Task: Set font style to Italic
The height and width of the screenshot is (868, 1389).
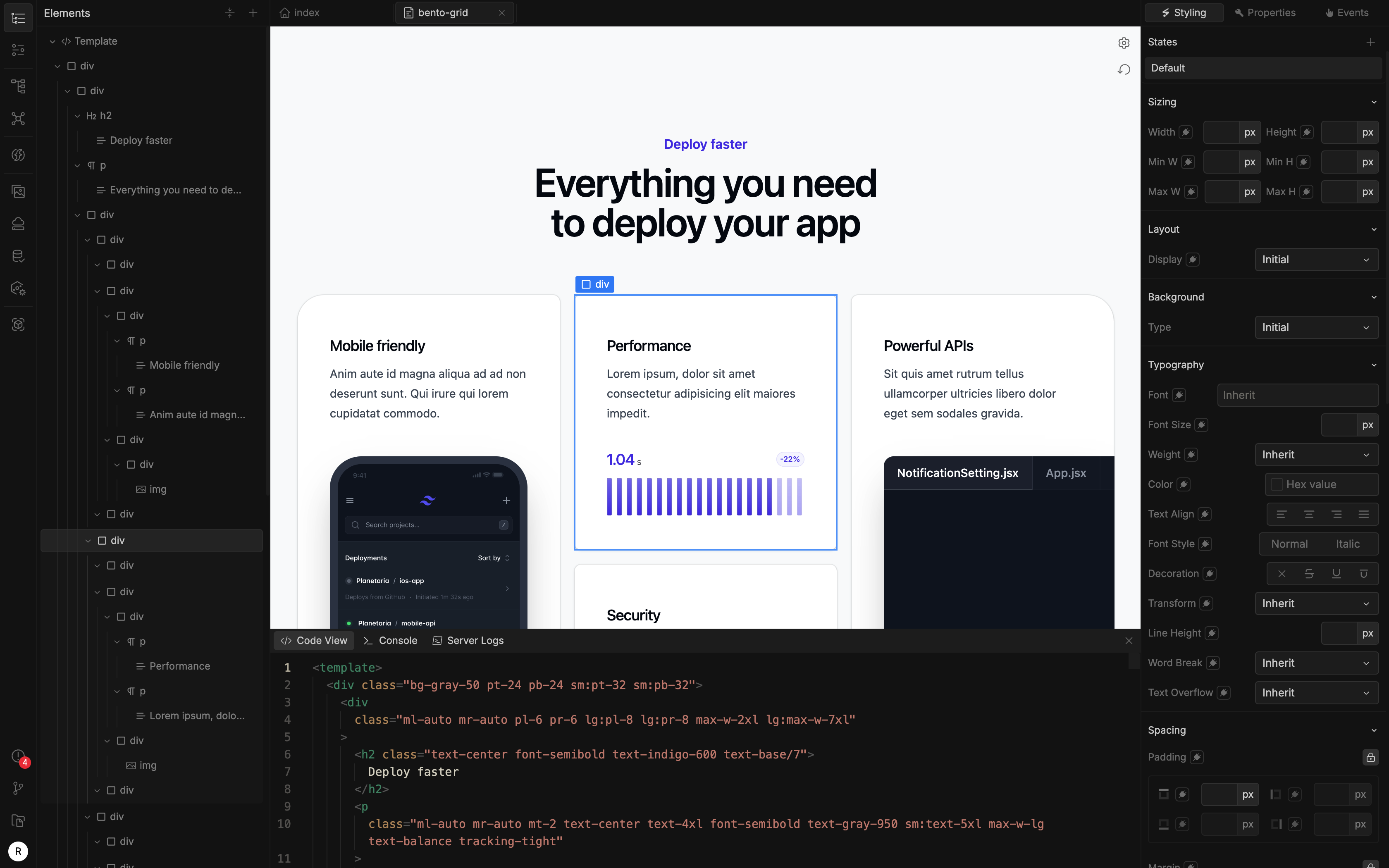Action: 1347,544
